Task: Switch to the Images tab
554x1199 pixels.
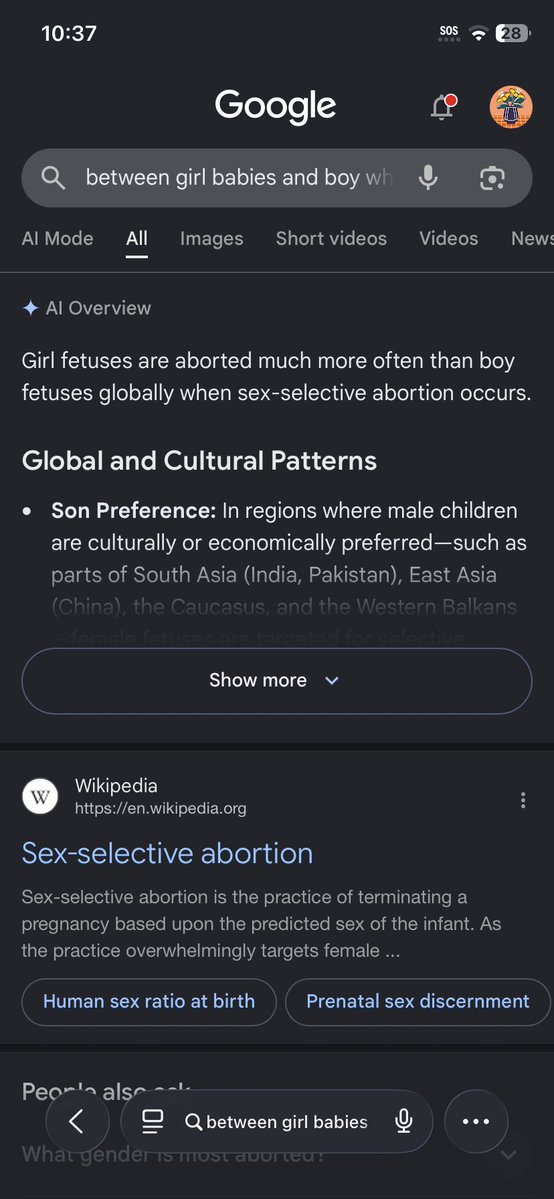Action: click(x=211, y=239)
